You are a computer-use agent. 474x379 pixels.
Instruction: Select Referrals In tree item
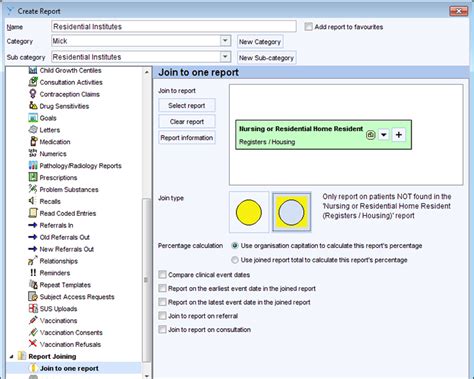56,225
